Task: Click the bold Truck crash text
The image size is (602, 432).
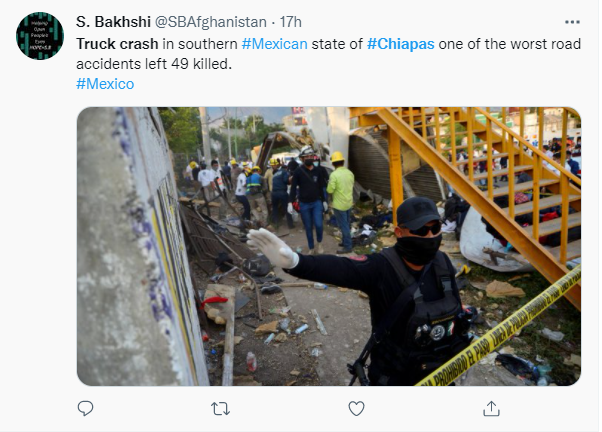Action: [117, 44]
